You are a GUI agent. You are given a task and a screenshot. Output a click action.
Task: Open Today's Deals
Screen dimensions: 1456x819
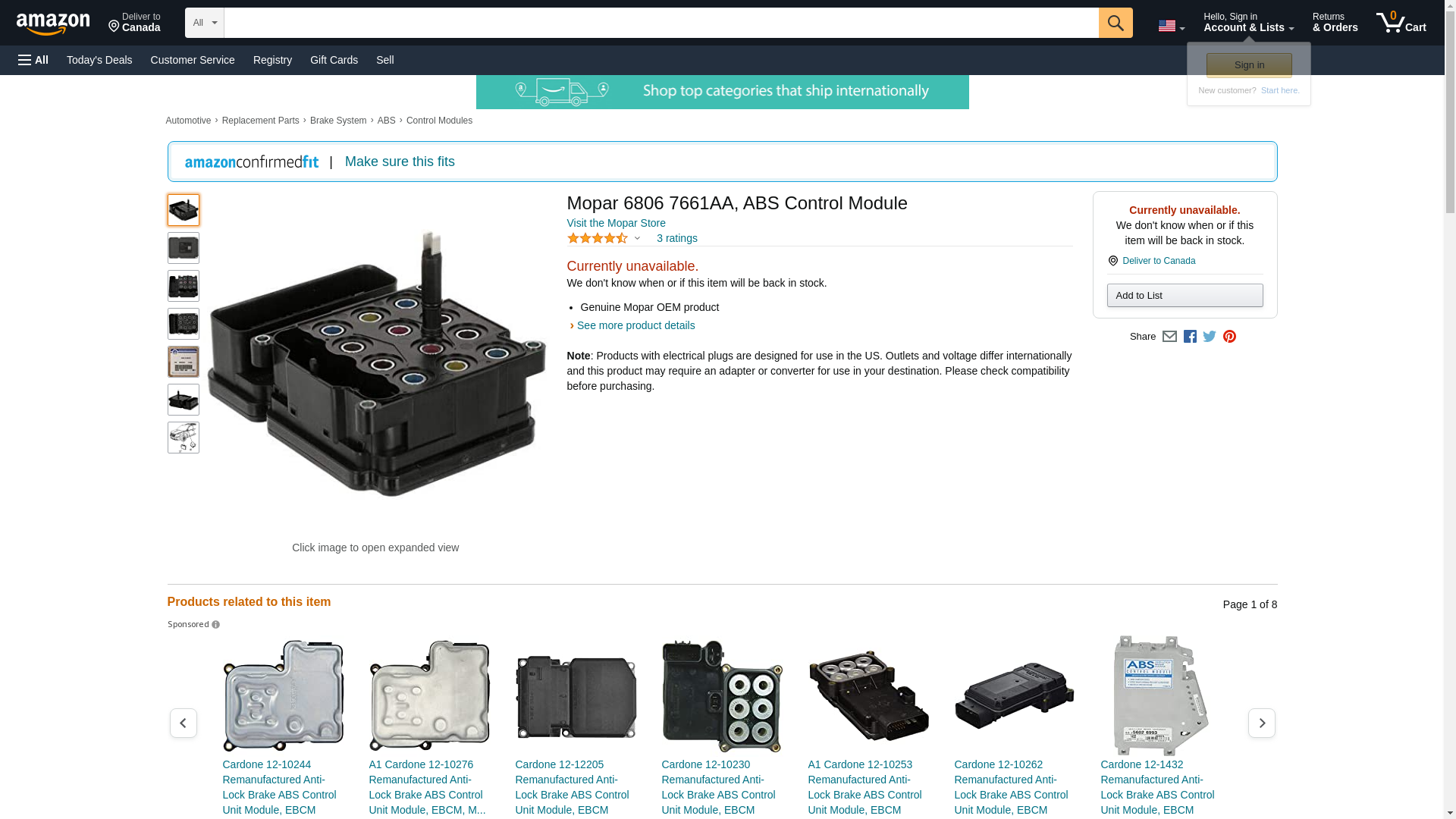tap(99, 60)
